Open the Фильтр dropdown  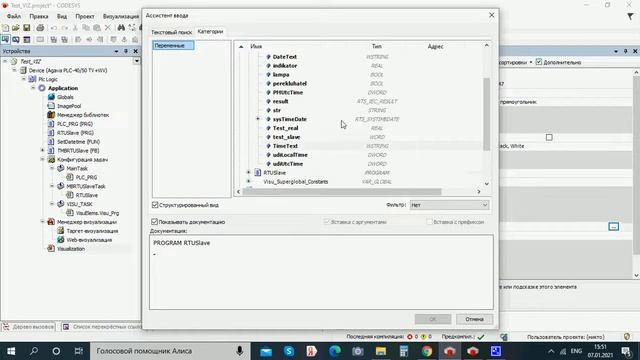click(x=449, y=205)
